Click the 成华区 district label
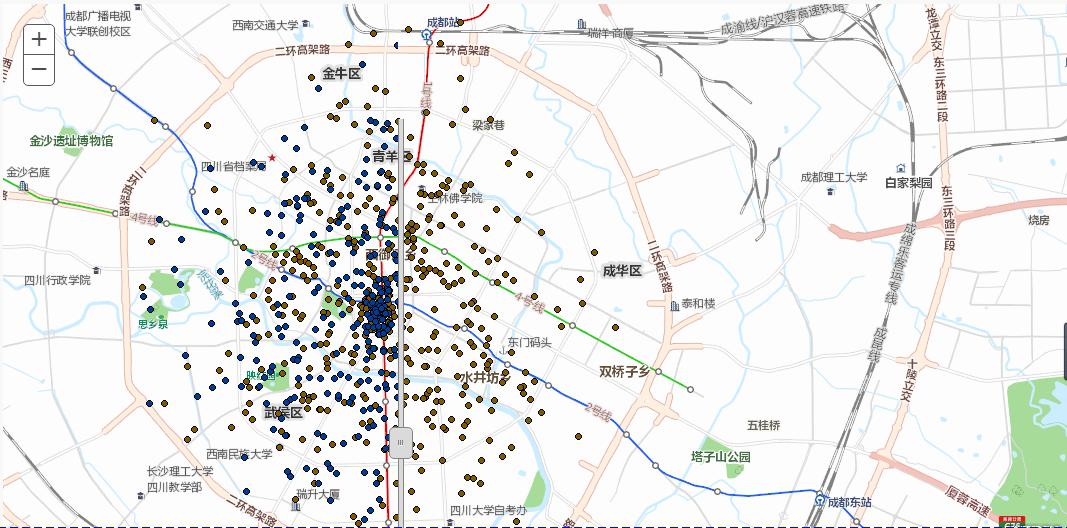The height and width of the screenshot is (528, 1067). pos(622,271)
